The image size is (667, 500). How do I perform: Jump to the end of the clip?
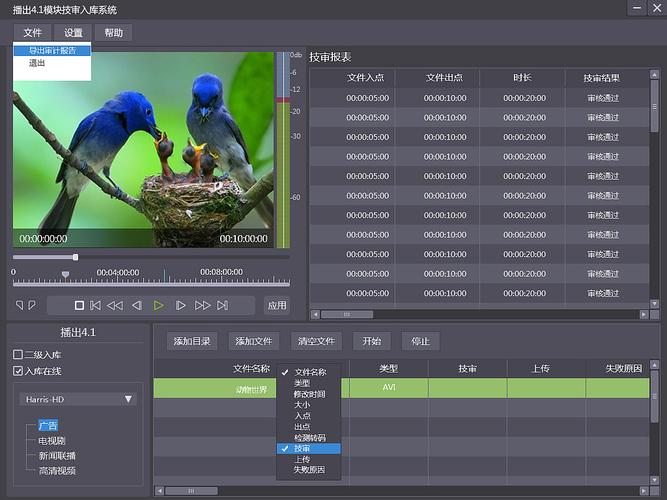tap(222, 305)
